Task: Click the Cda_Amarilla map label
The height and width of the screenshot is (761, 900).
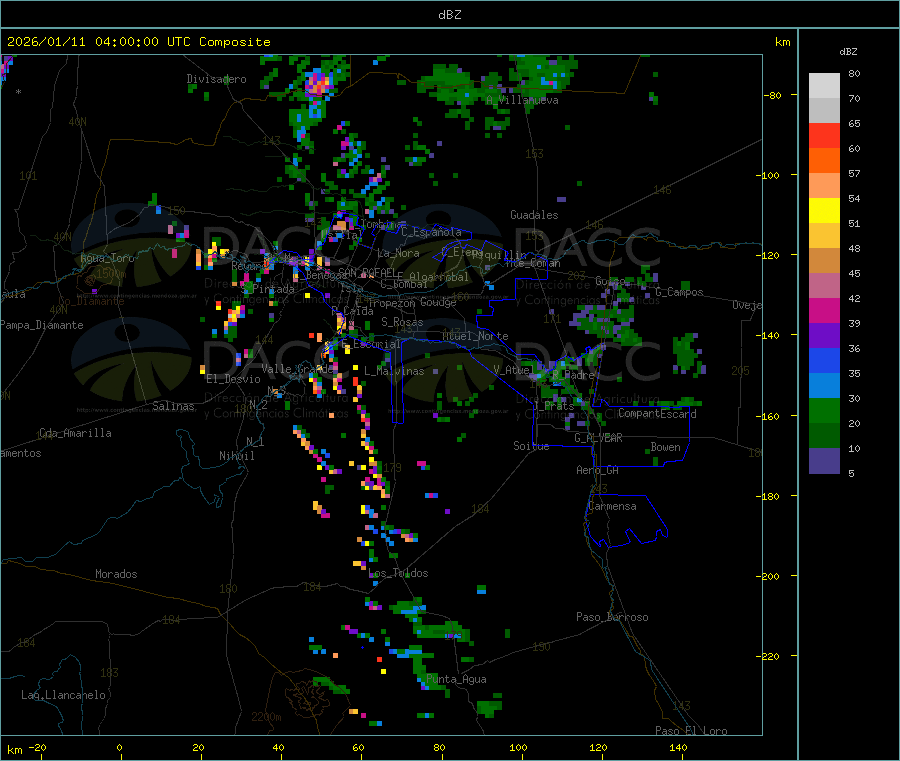Action: tap(75, 433)
